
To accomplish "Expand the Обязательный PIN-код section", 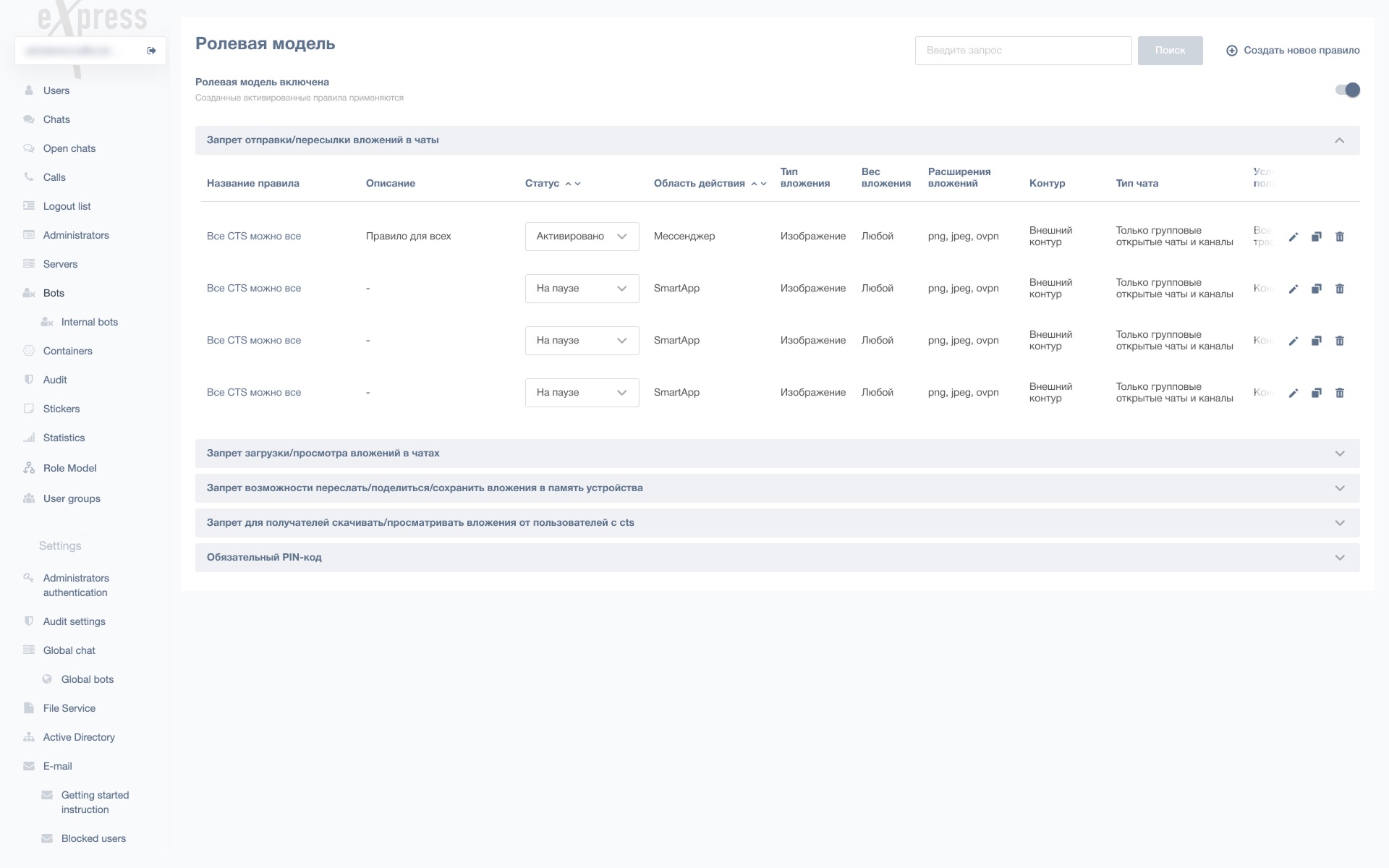I will 1340,558.
